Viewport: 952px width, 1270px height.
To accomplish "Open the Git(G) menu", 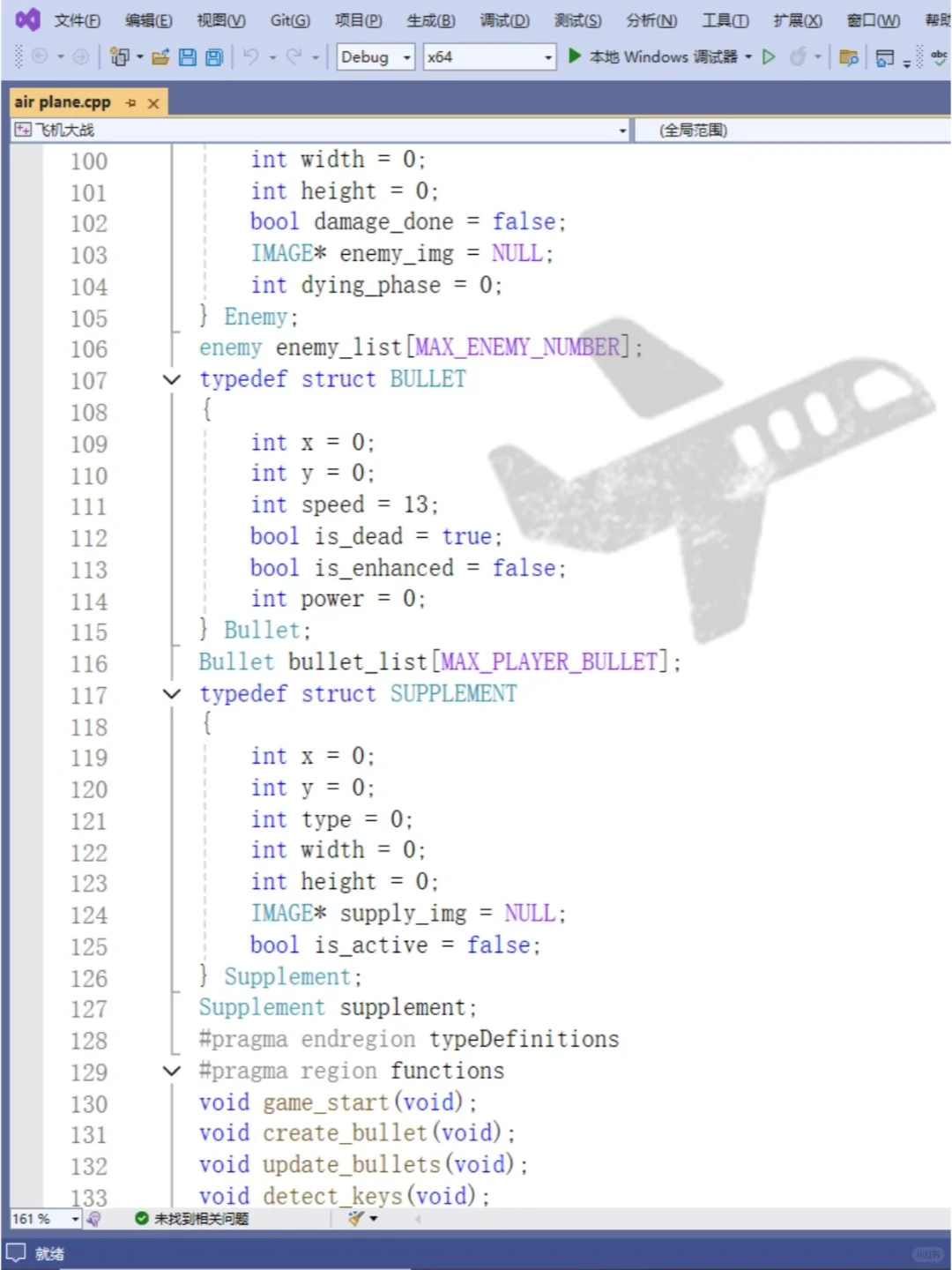I will (x=290, y=20).
